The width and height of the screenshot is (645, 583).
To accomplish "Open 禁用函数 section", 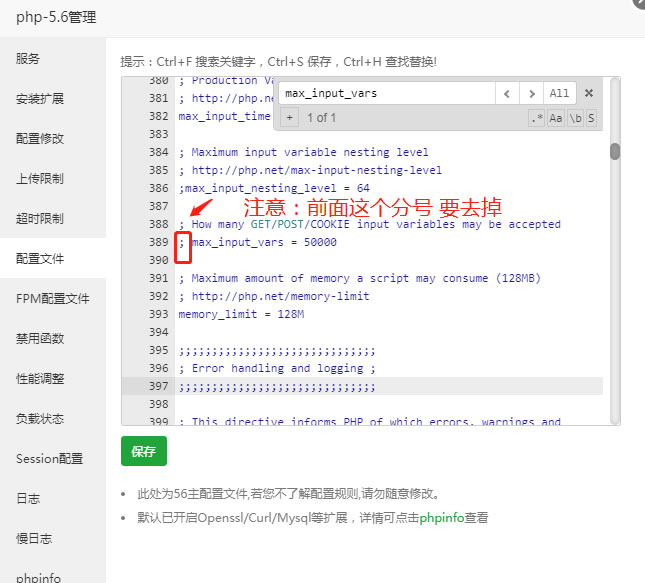I will [x=40, y=338].
